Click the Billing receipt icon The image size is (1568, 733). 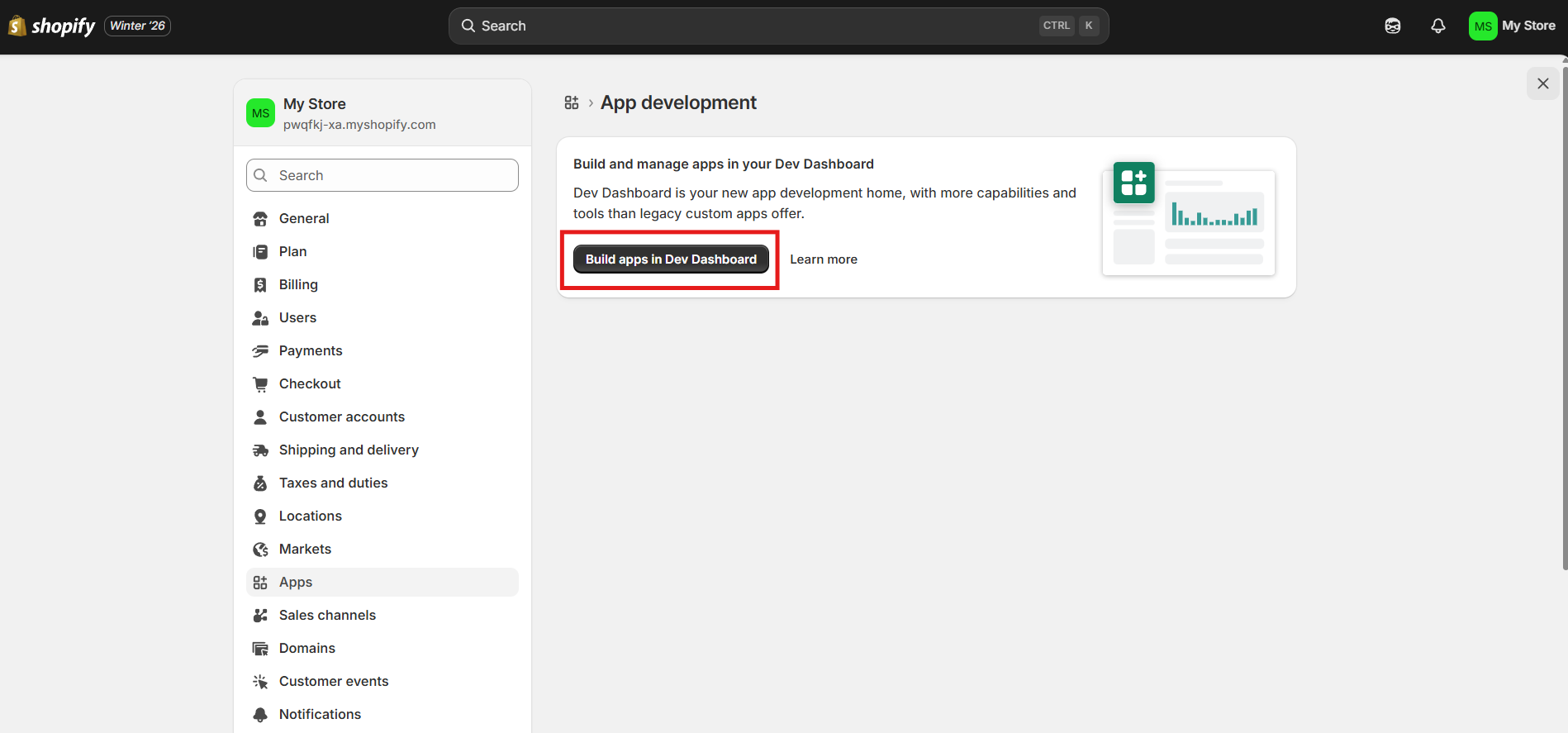260,285
